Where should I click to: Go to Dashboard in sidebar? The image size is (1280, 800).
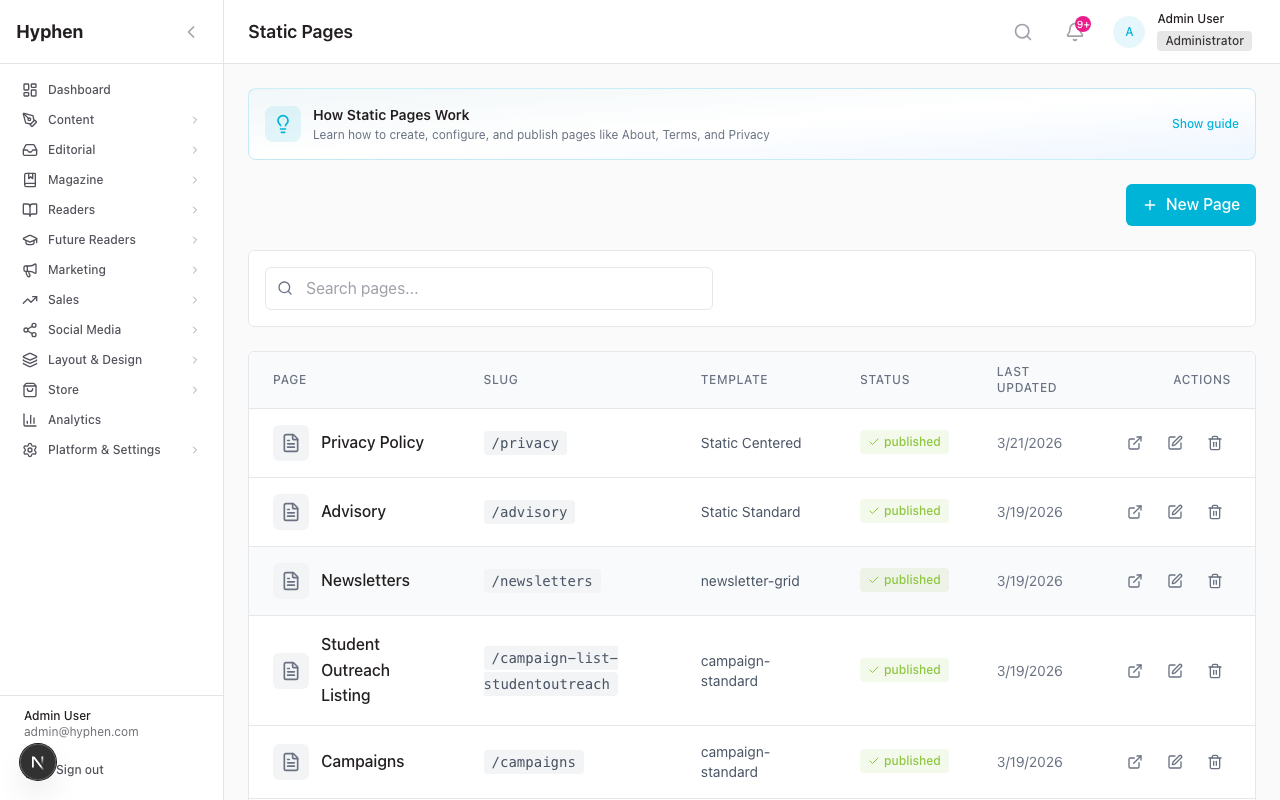[79, 90]
